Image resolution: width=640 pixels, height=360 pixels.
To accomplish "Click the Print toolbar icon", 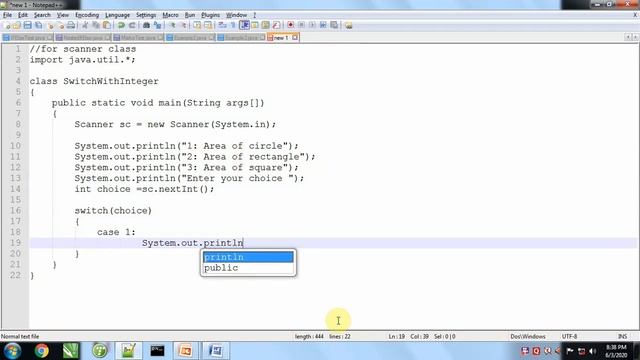I will [x=71, y=25].
